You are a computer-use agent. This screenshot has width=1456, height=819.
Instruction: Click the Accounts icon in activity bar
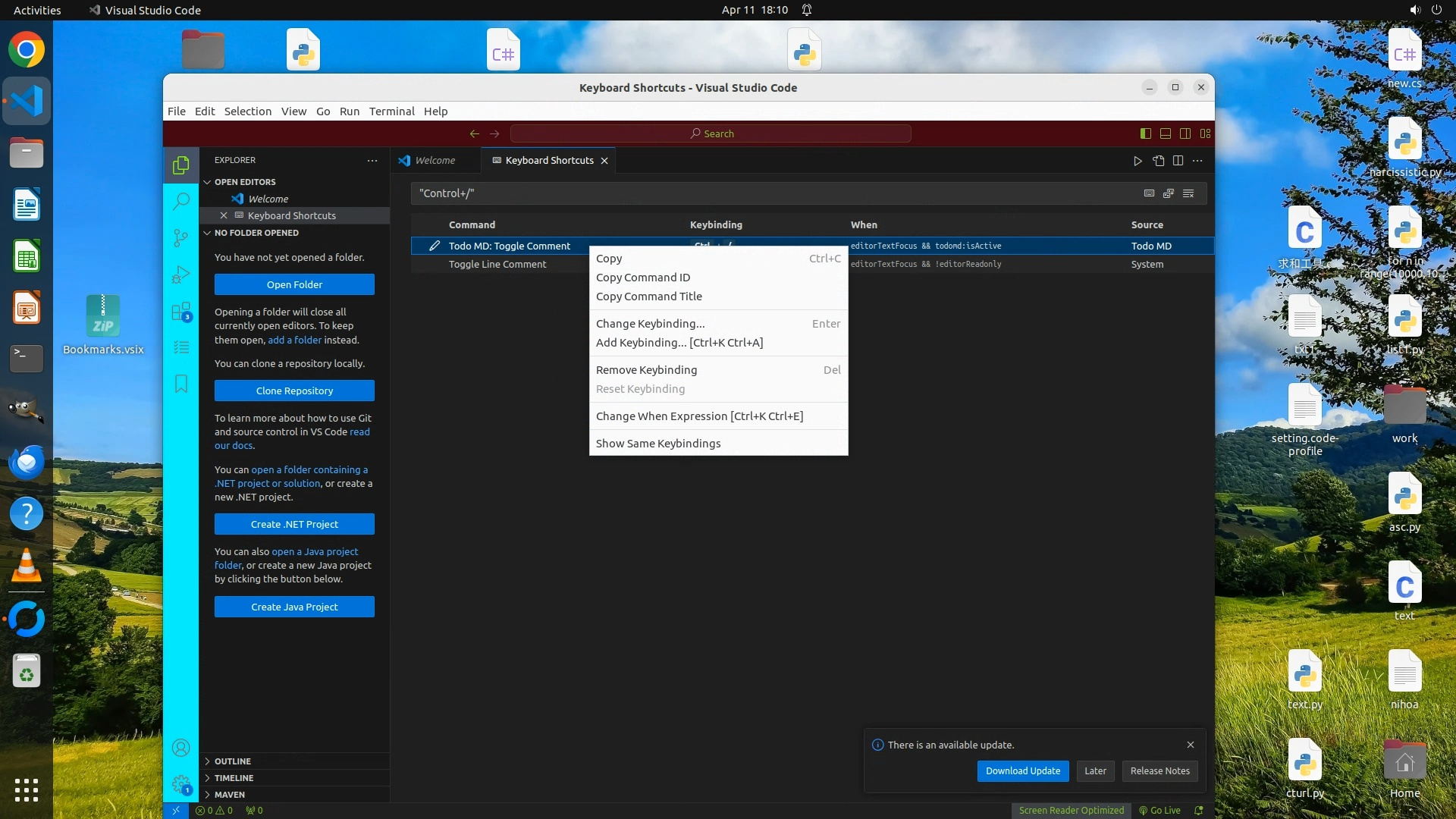click(x=180, y=748)
